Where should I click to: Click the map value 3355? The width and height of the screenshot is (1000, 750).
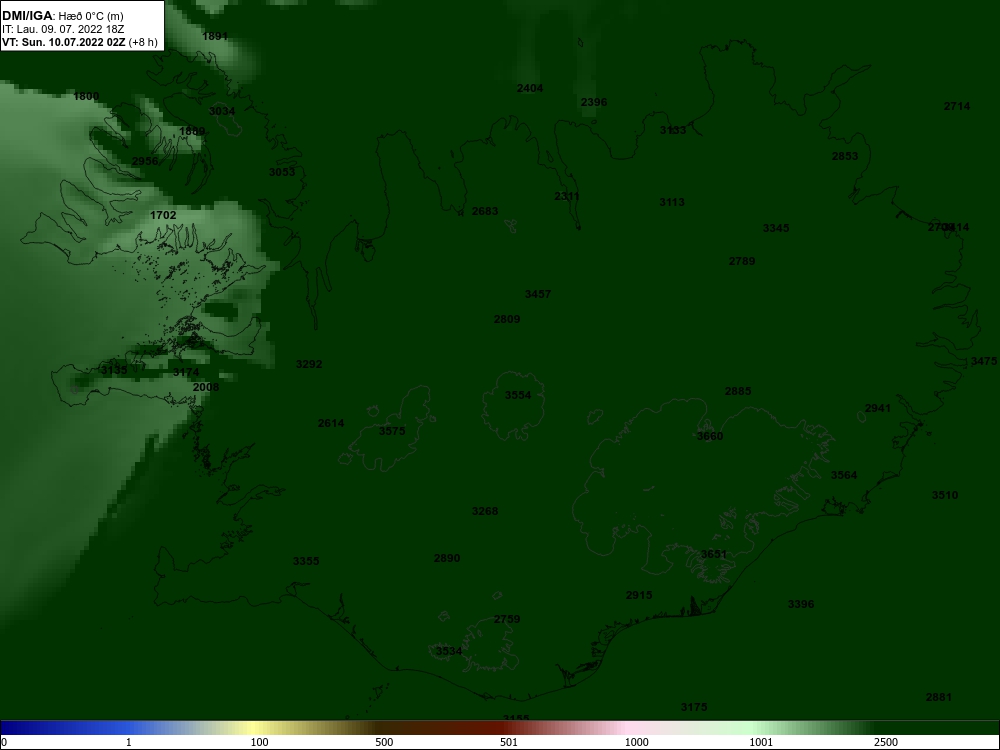pos(306,561)
